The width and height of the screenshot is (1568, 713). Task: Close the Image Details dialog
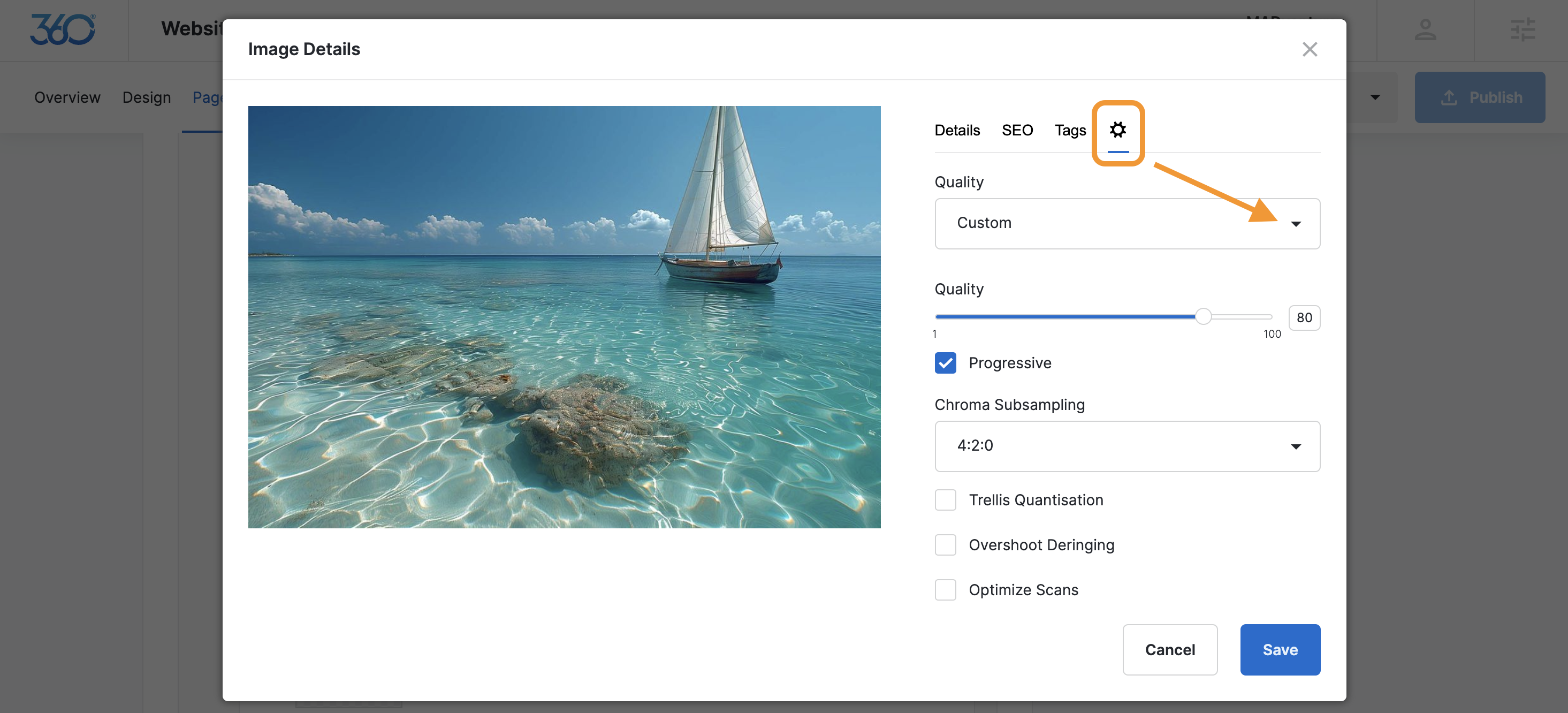coord(1310,49)
